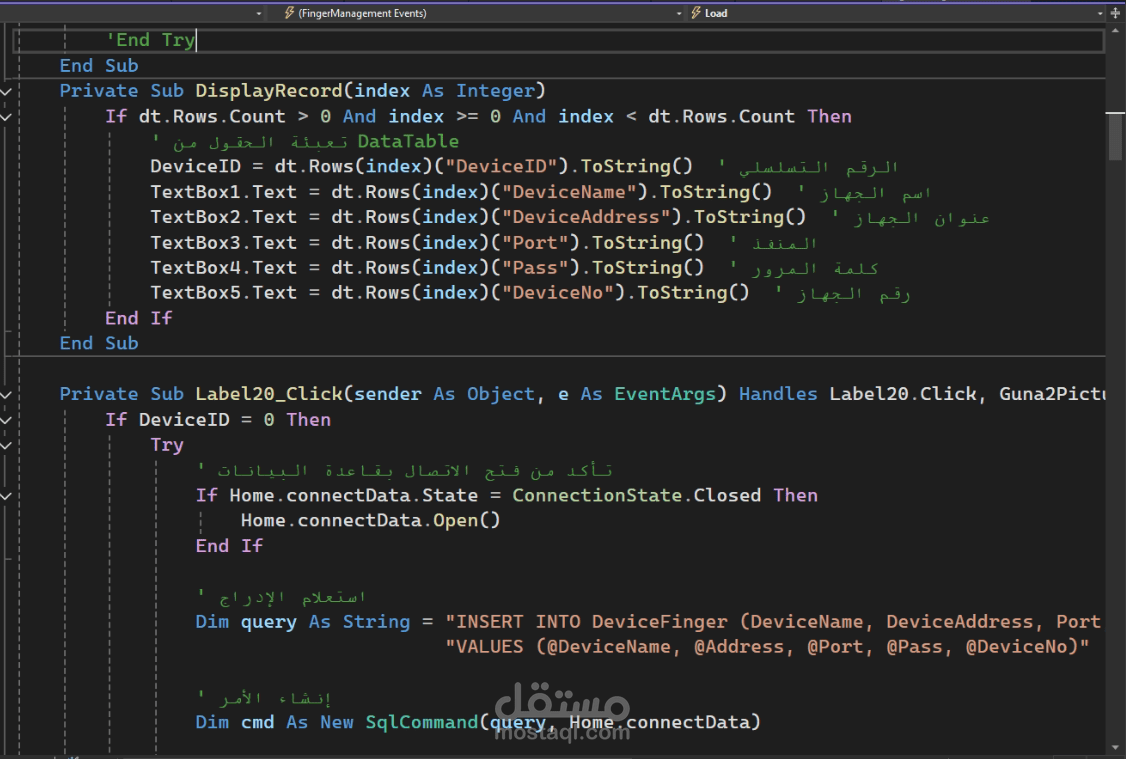Place cursor in the "'End Try" comment line

point(151,40)
